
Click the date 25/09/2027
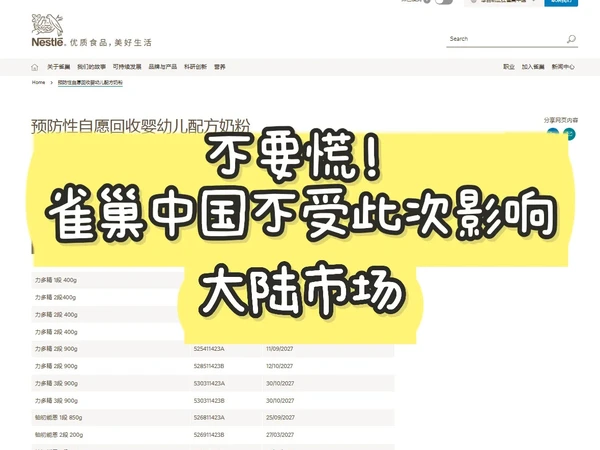[280, 417]
